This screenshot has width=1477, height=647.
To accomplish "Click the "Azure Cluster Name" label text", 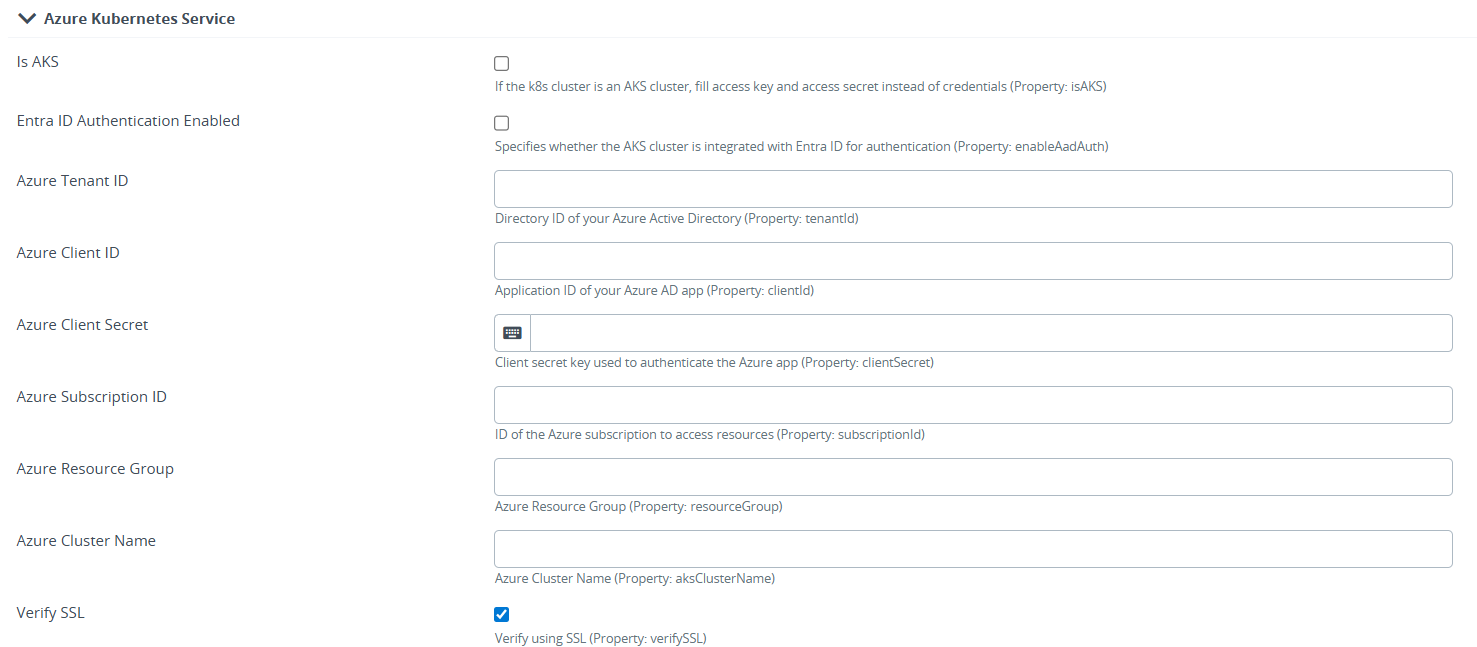I will pyautogui.click(x=86, y=541).
